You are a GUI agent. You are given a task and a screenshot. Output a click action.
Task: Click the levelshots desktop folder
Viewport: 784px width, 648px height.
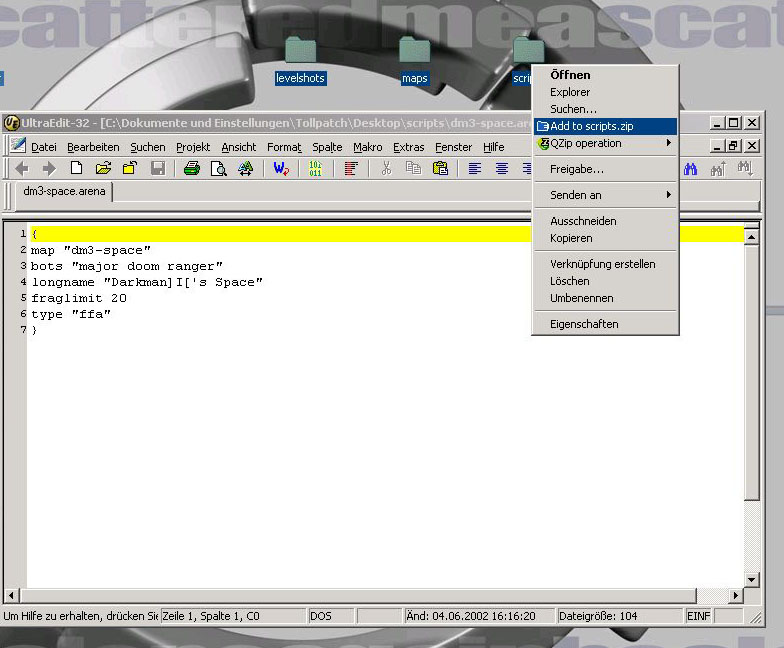300,62
